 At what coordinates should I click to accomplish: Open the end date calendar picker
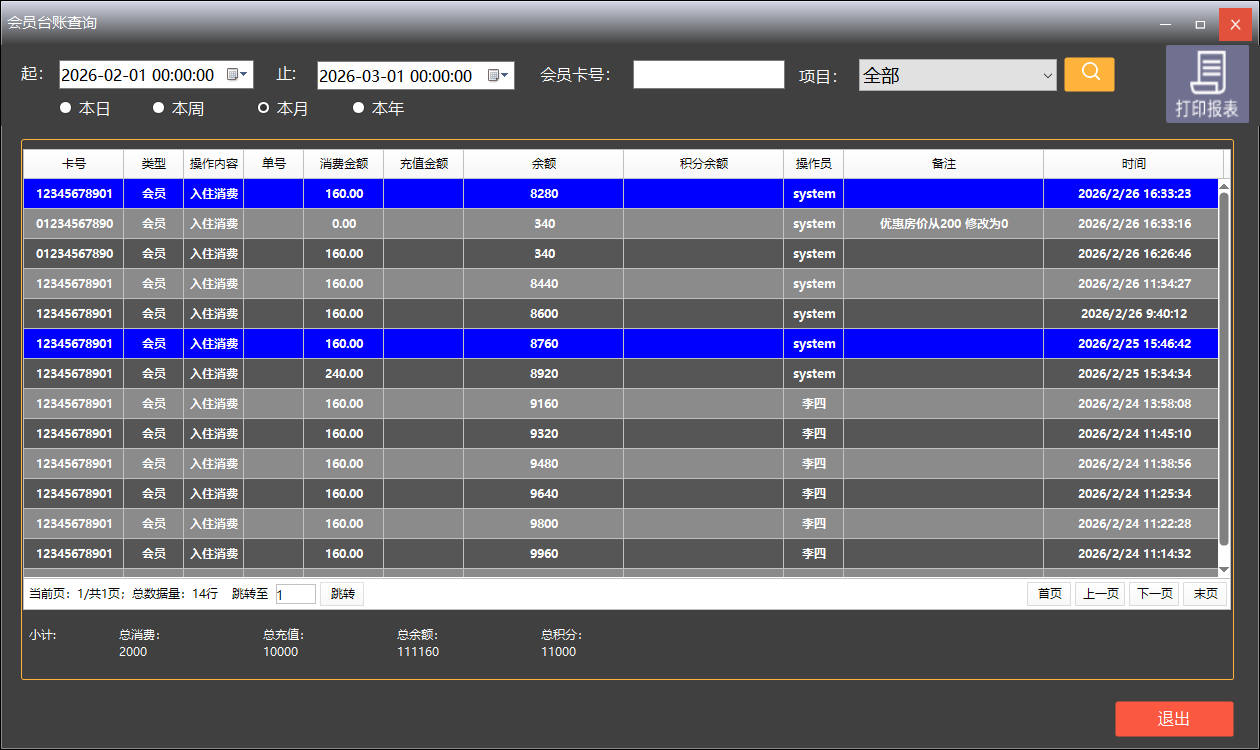498,76
